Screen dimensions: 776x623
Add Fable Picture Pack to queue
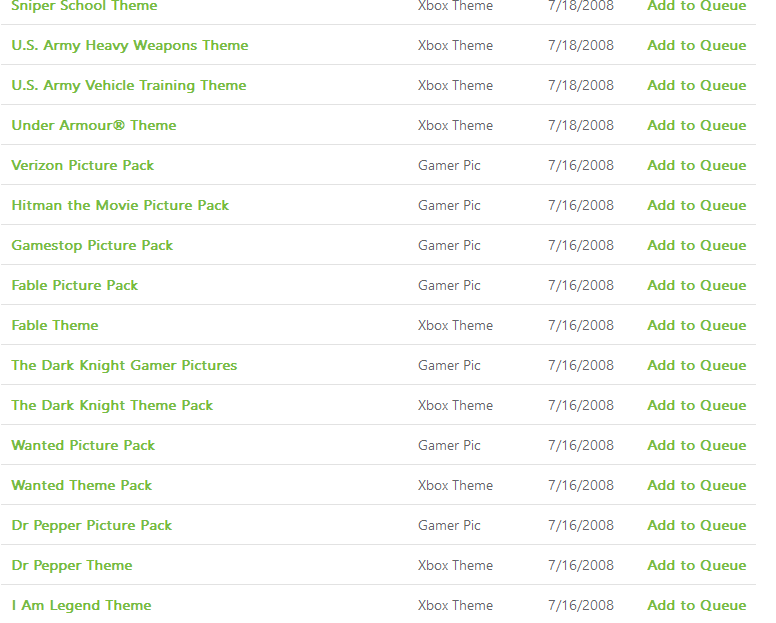click(697, 286)
